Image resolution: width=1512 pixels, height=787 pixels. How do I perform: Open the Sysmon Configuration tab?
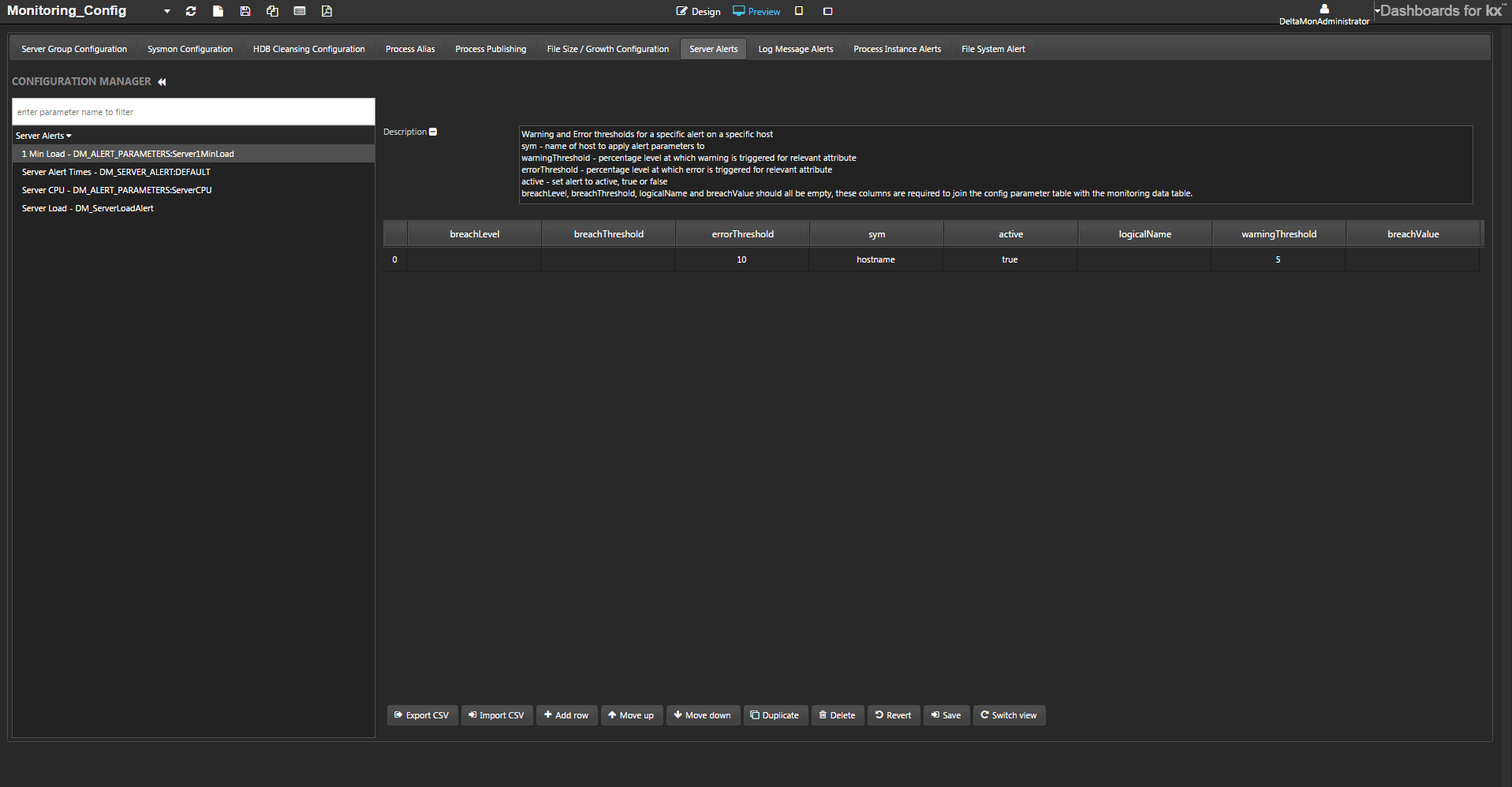(x=190, y=49)
